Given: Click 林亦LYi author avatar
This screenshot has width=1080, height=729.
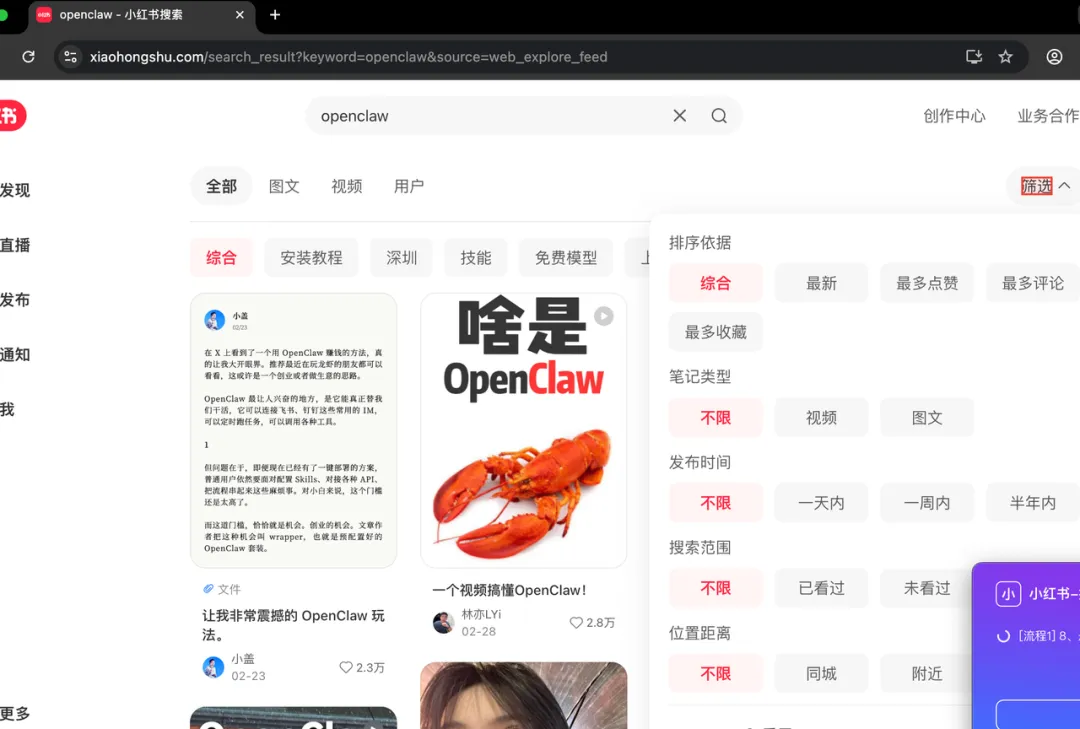Looking at the screenshot, I should coord(444,623).
